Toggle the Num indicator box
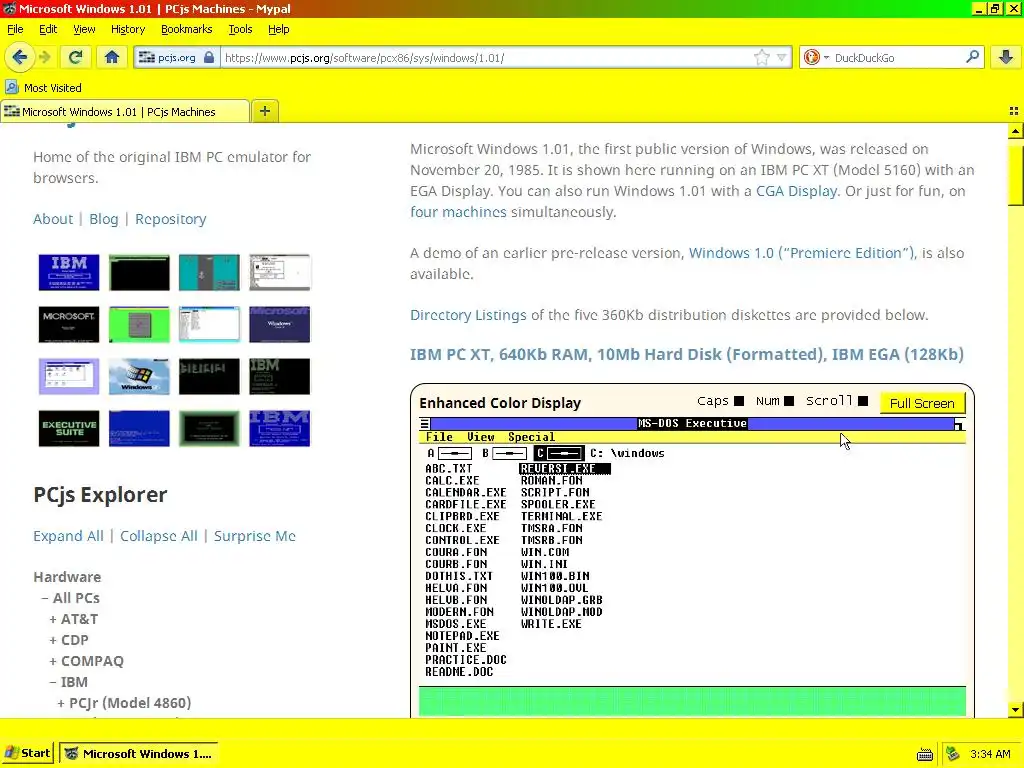The width and height of the screenshot is (1024, 768). pos(788,401)
